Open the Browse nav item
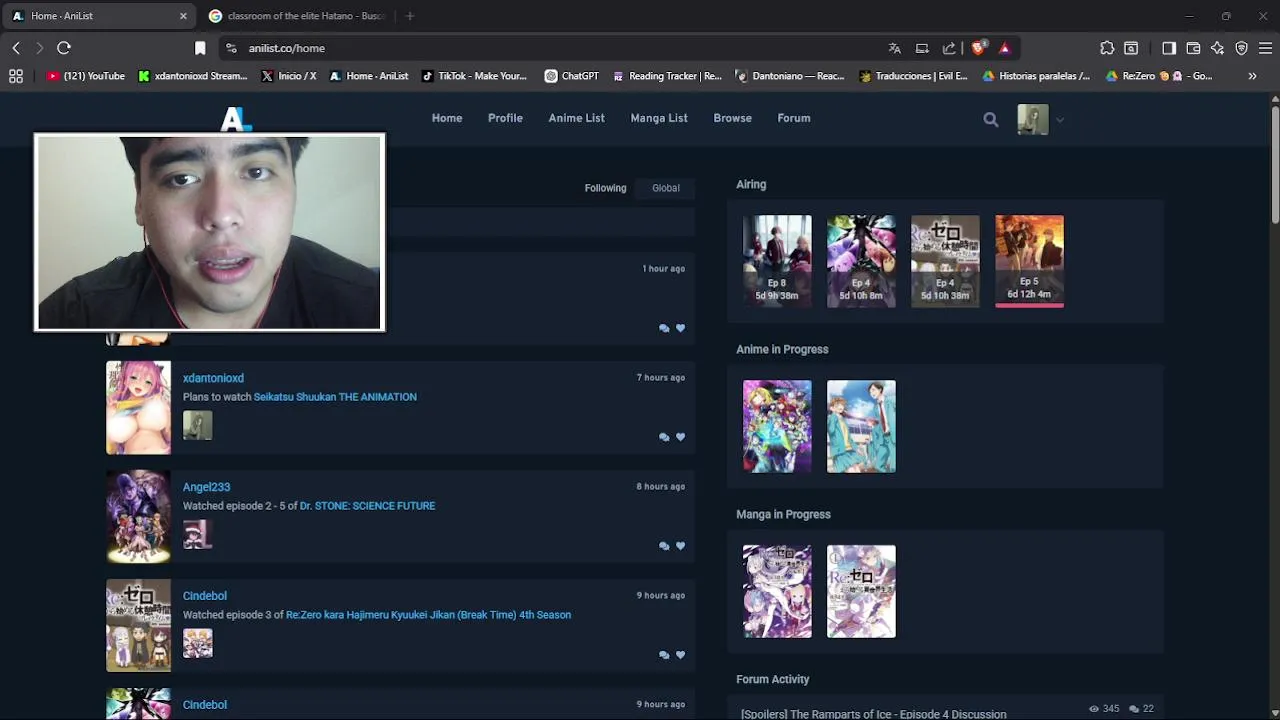This screenshot has height=720, width=1280. pyautogui.click(x=732, y=118)
